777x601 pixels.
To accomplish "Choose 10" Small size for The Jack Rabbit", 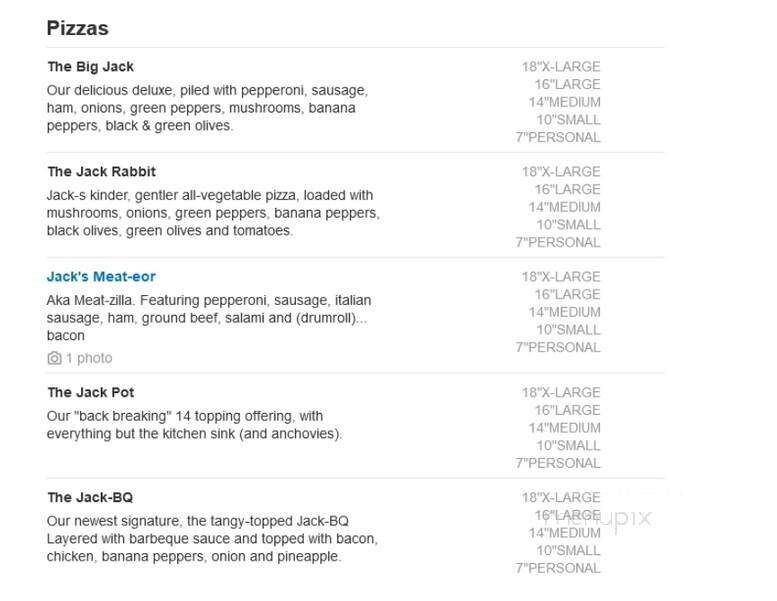I will click(567, 225).
